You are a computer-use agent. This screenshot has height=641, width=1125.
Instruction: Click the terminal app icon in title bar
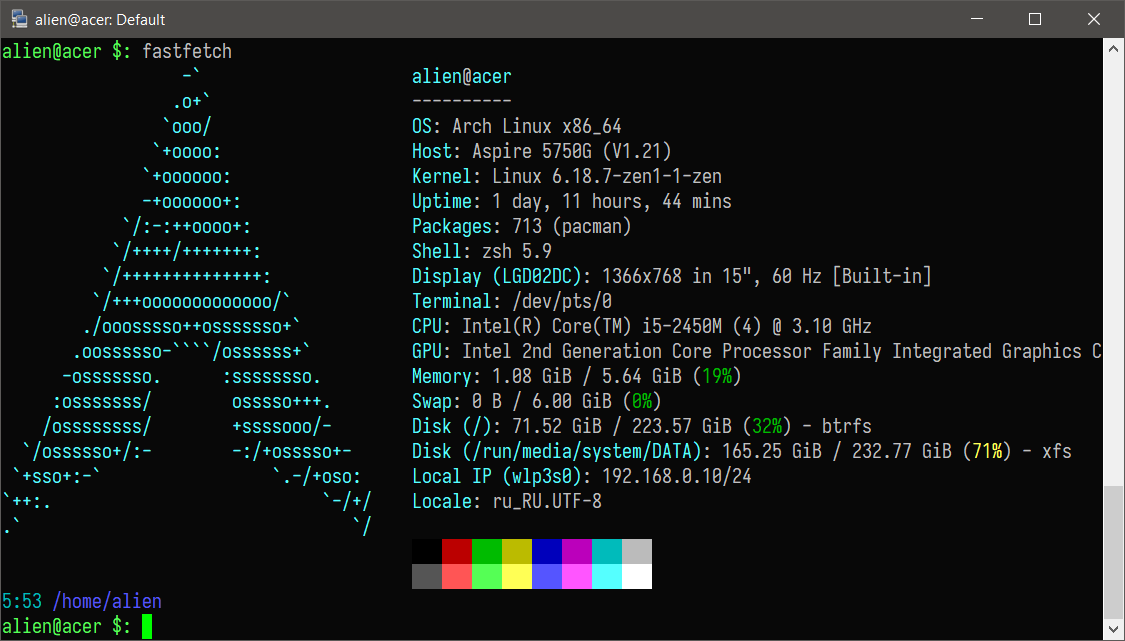(x=18, y=19)
